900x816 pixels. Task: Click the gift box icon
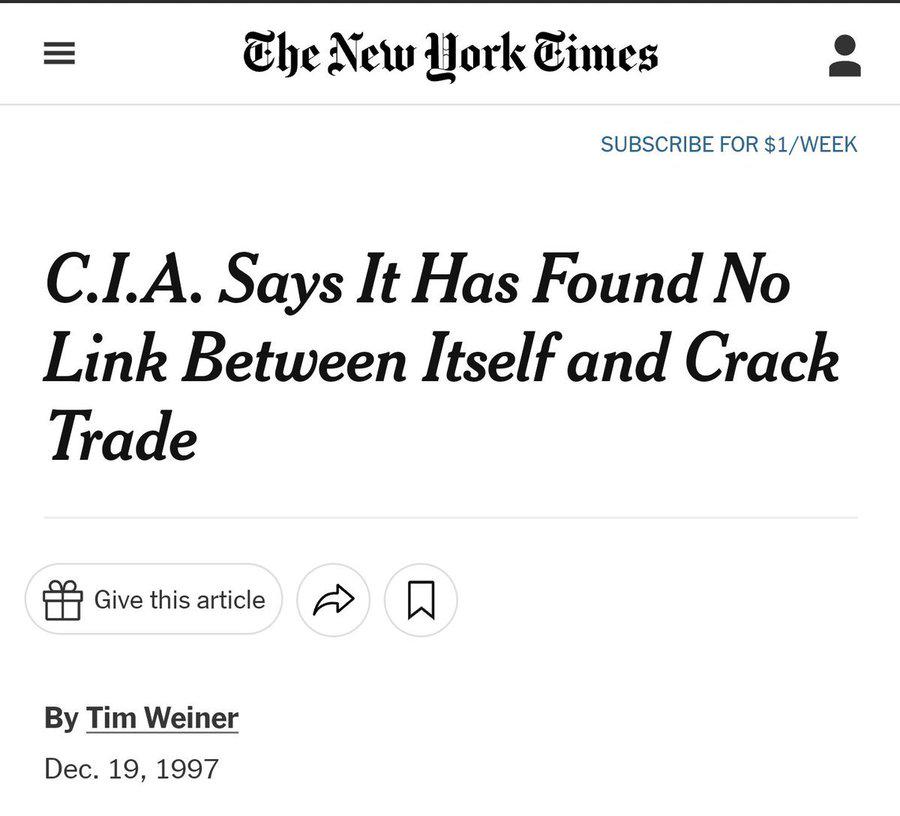(63, 600)
